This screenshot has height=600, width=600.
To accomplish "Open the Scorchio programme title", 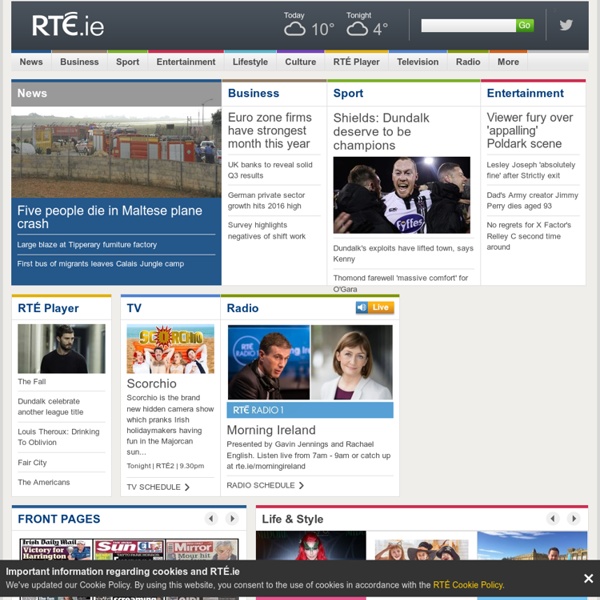I will coord(152,383).
